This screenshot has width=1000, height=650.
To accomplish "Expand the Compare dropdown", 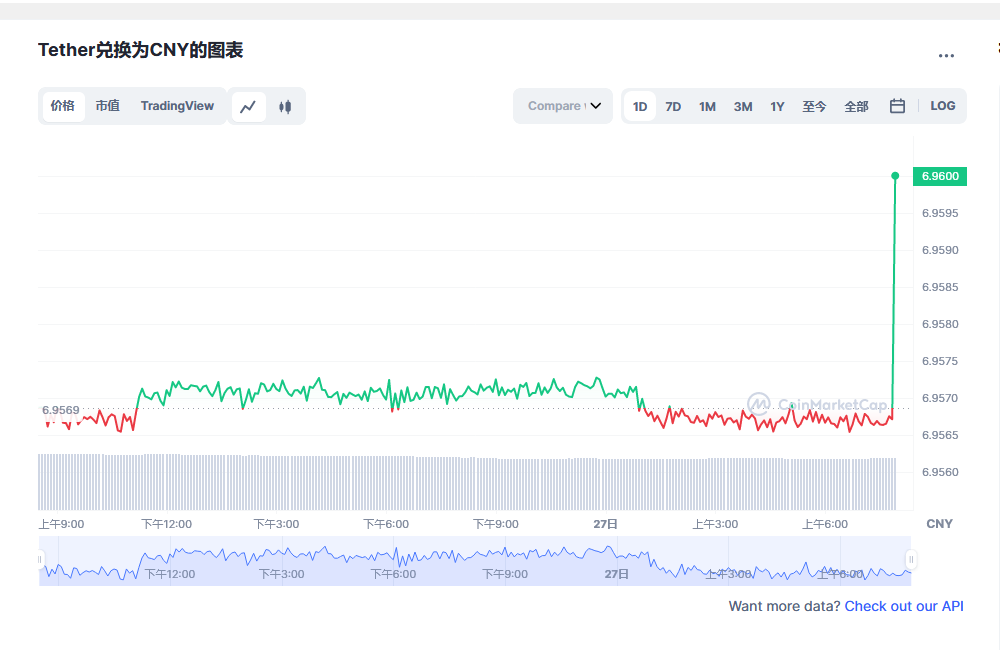I will click(x=563, y=106).
